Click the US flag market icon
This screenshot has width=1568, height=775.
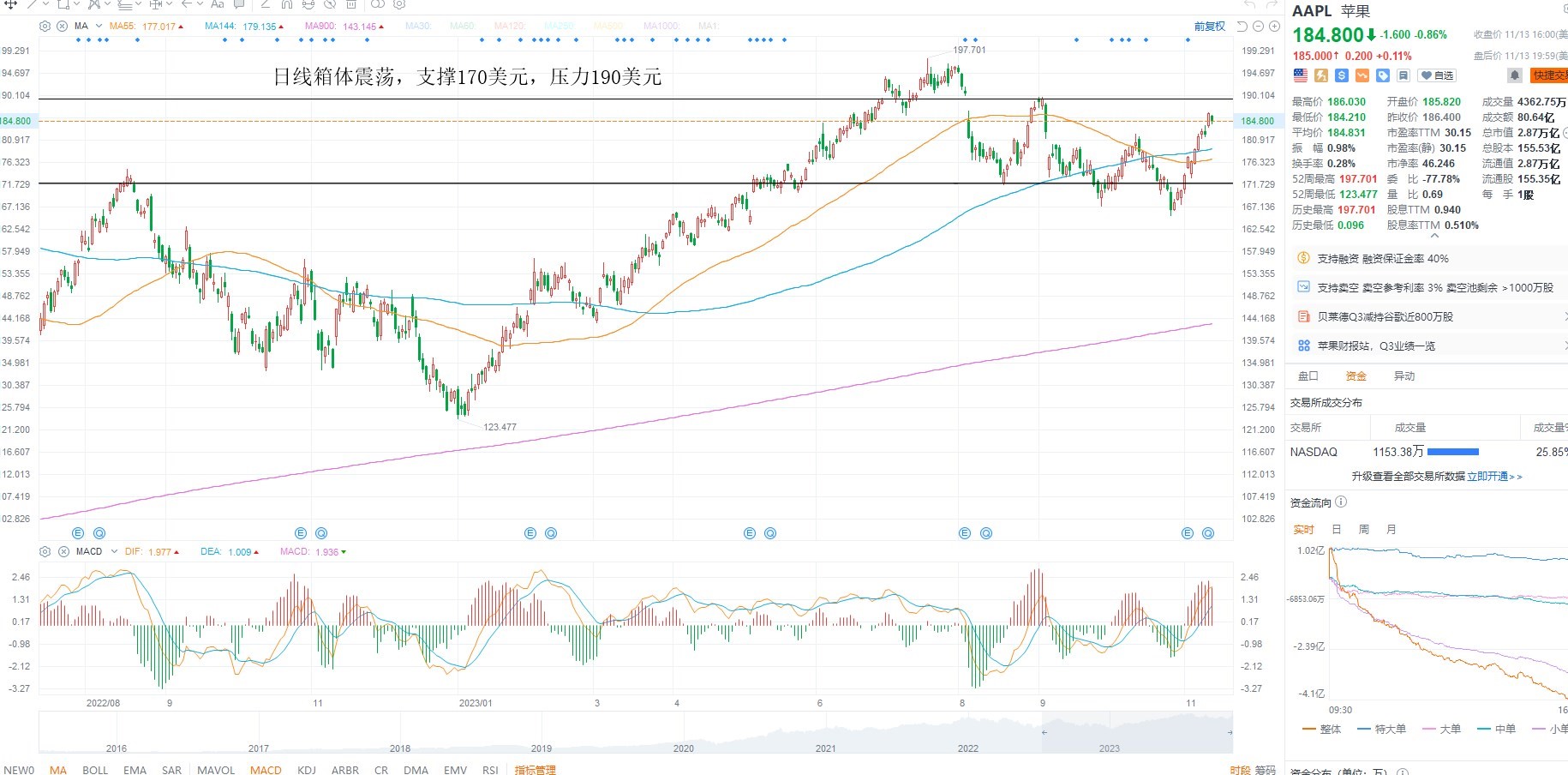pos(1301,75)
